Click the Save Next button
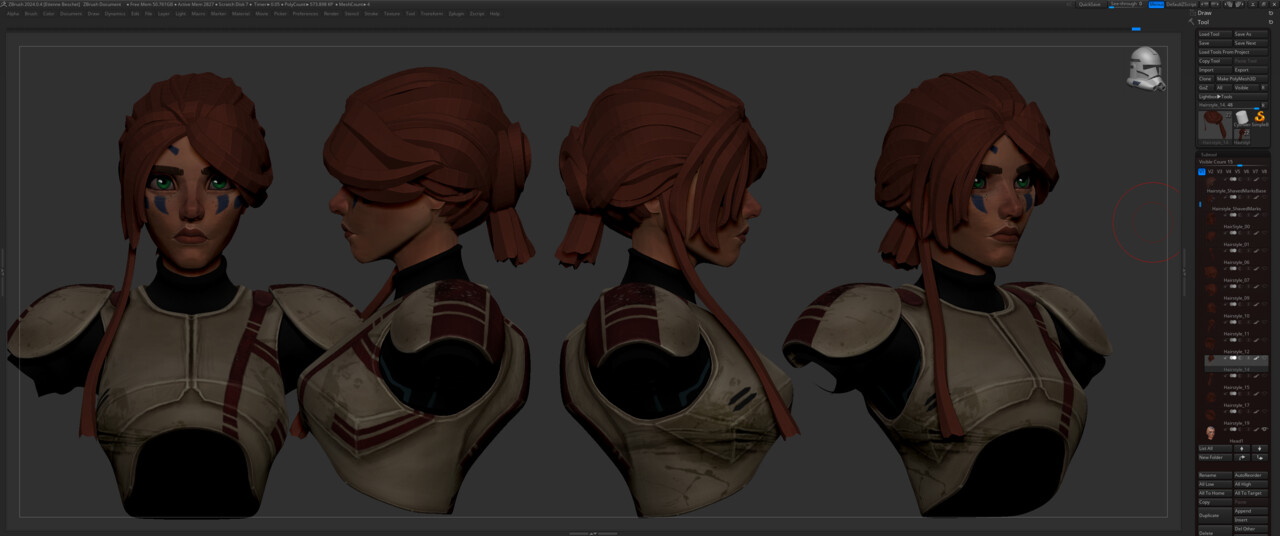Screen dimensions: 1280x536 coord(1251,43)
